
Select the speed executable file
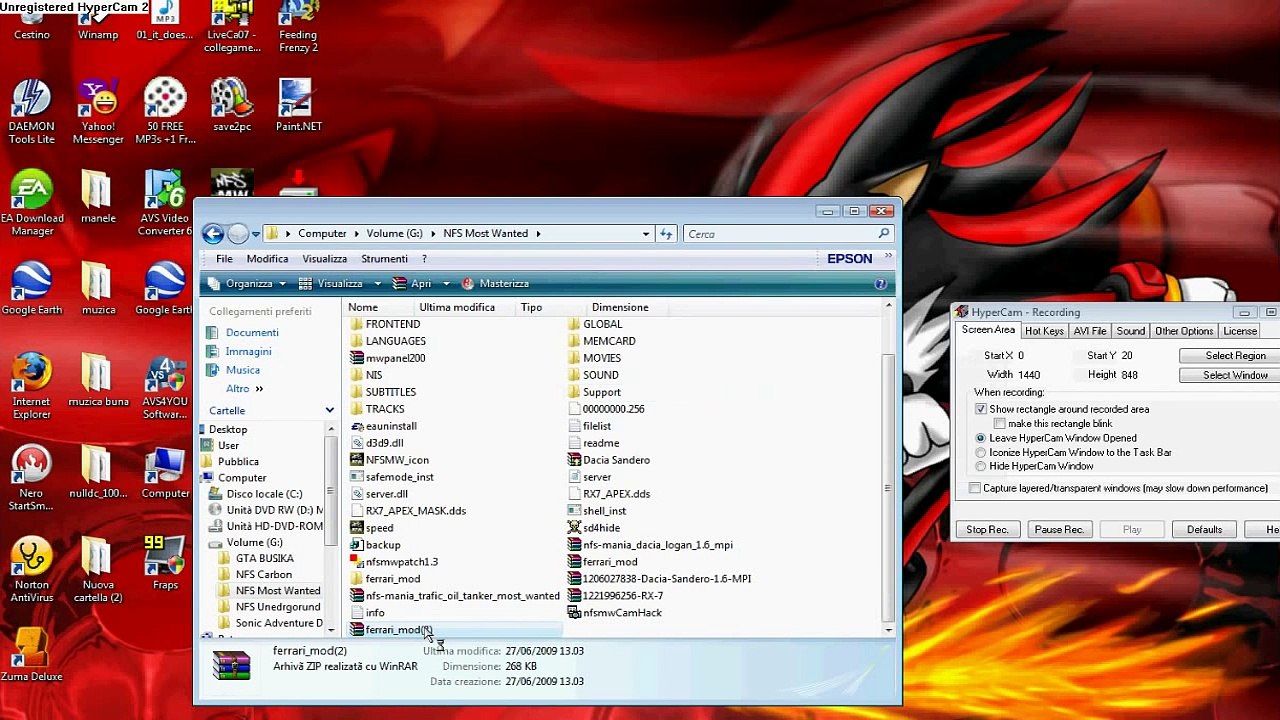tap(372, 528)
